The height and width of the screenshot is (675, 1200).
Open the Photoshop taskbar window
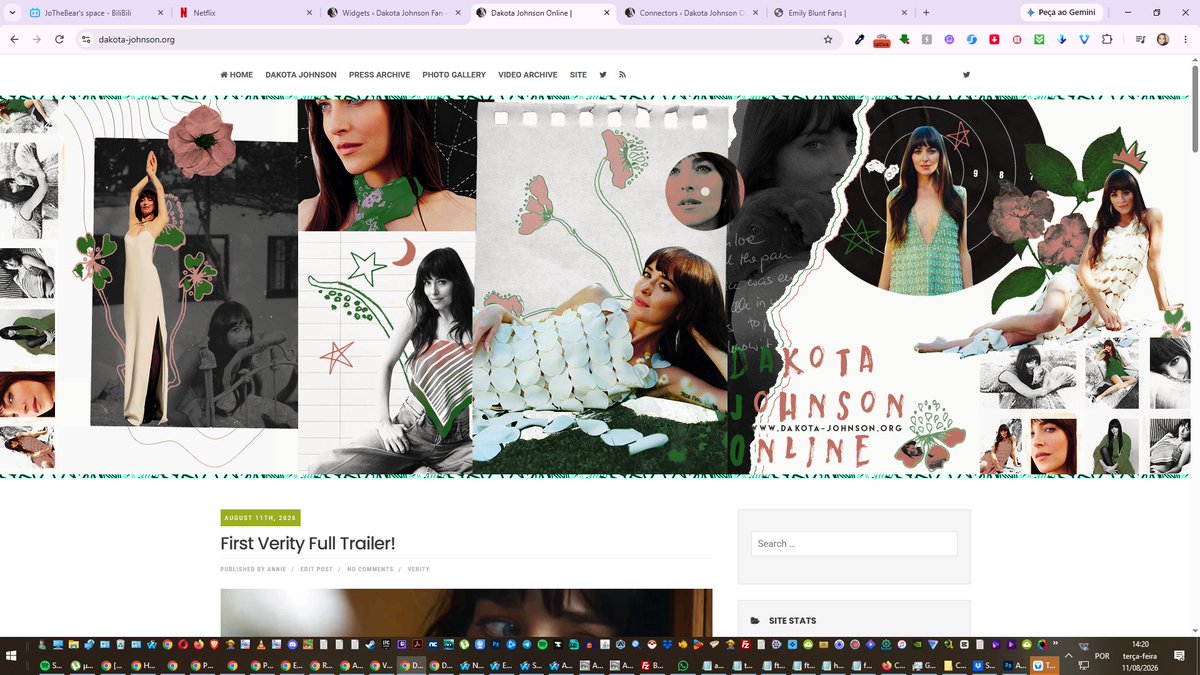point(1014,665)
